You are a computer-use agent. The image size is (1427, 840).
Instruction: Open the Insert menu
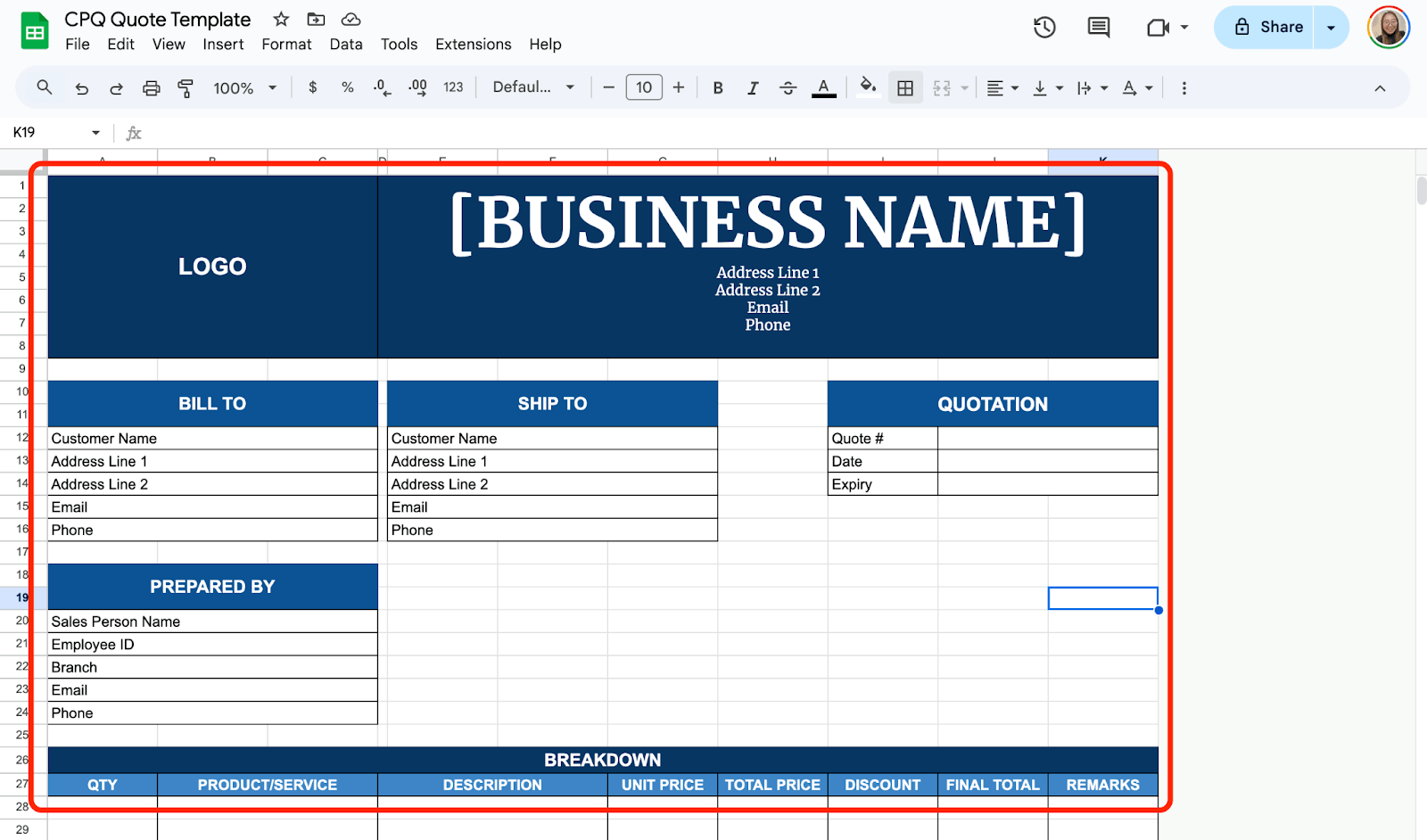click(x=223, y=45)
